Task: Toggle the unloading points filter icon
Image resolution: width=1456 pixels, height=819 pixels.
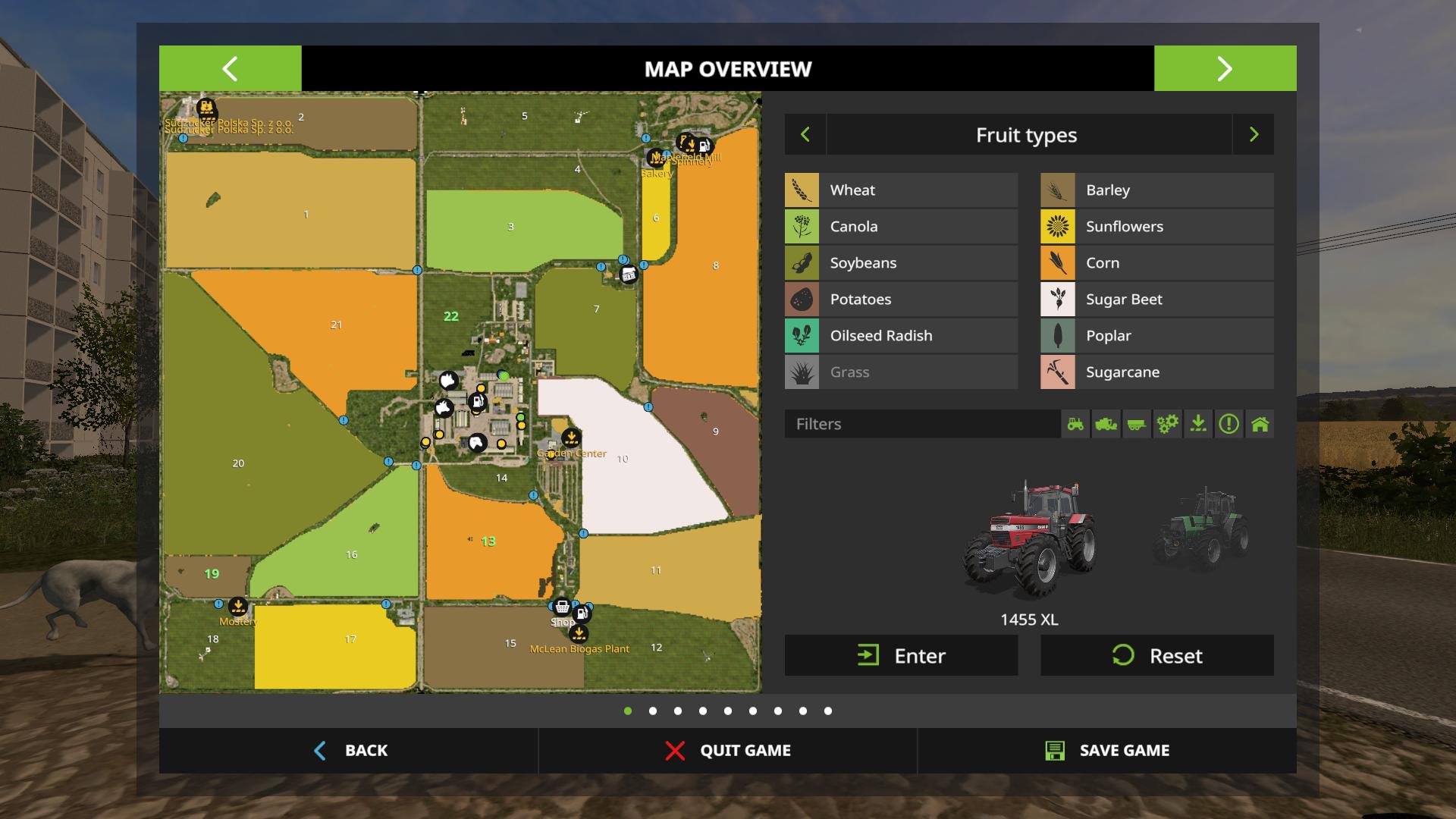Action: 1198,424
